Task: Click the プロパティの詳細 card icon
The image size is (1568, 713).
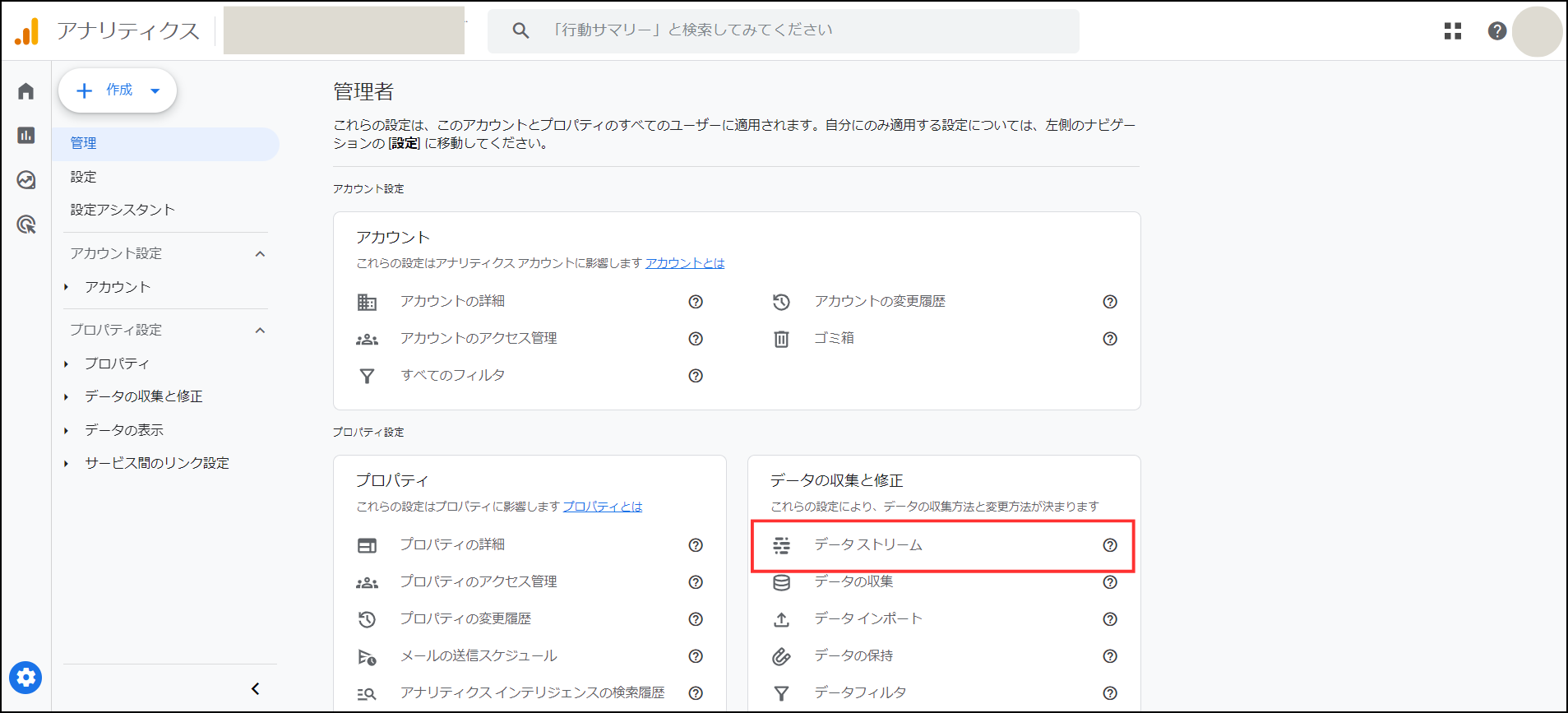Action: point(367,545)
